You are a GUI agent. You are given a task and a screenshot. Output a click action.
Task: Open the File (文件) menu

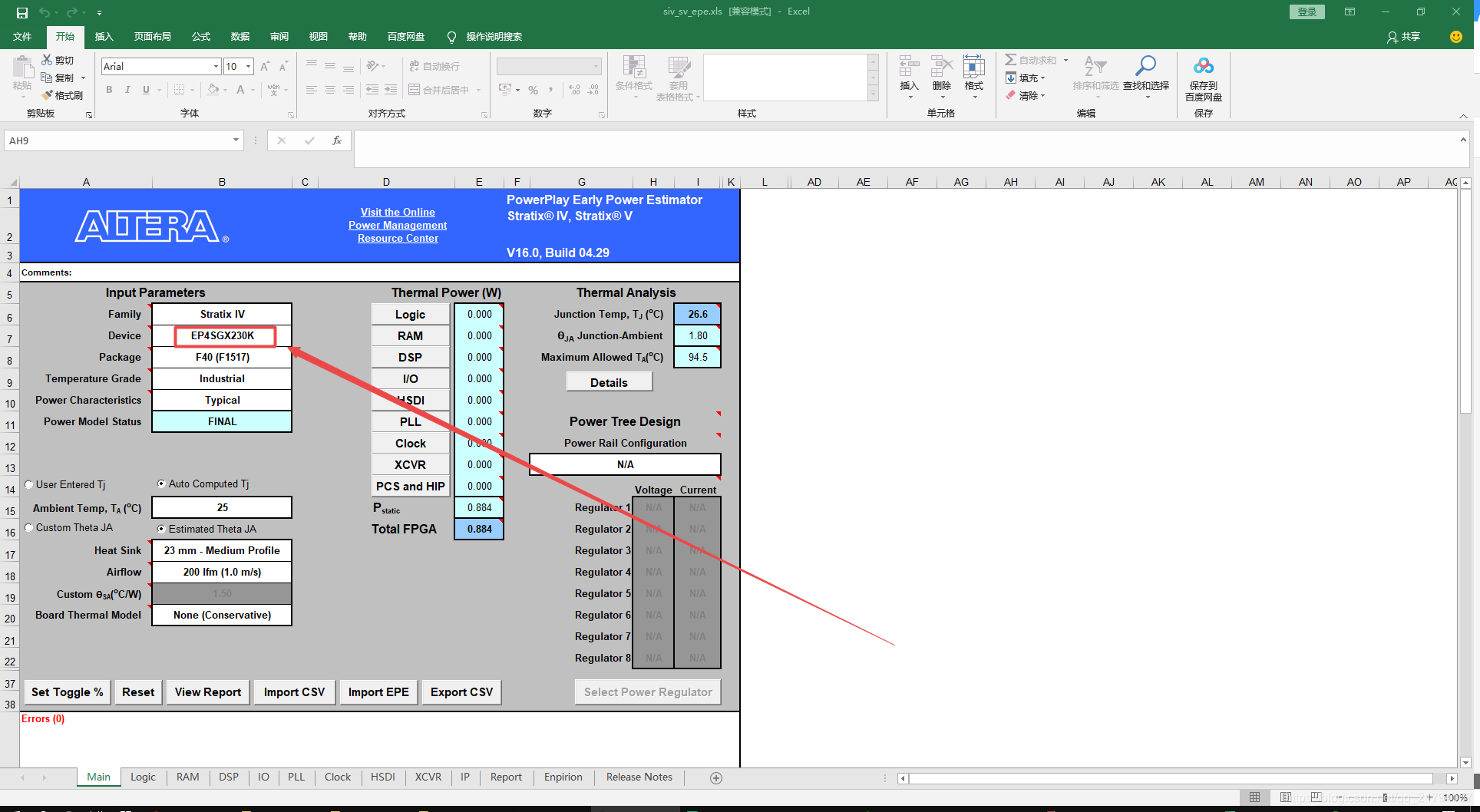click(x=22, y=37)
